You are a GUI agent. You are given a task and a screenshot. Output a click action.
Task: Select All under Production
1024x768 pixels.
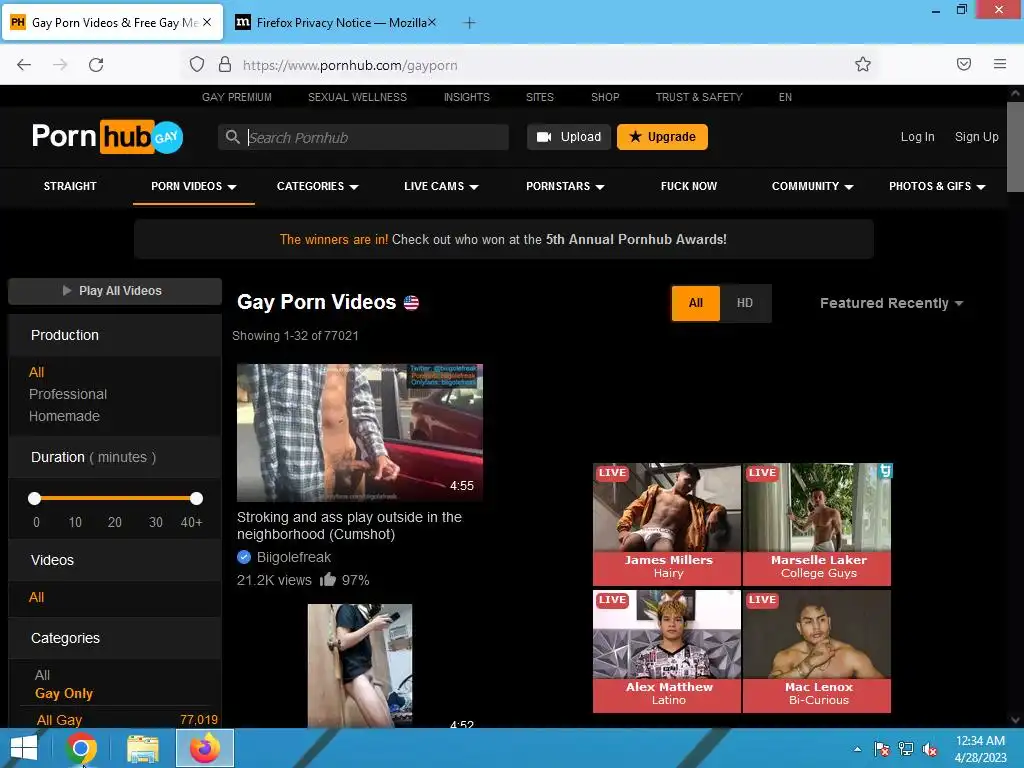point(37,372)
